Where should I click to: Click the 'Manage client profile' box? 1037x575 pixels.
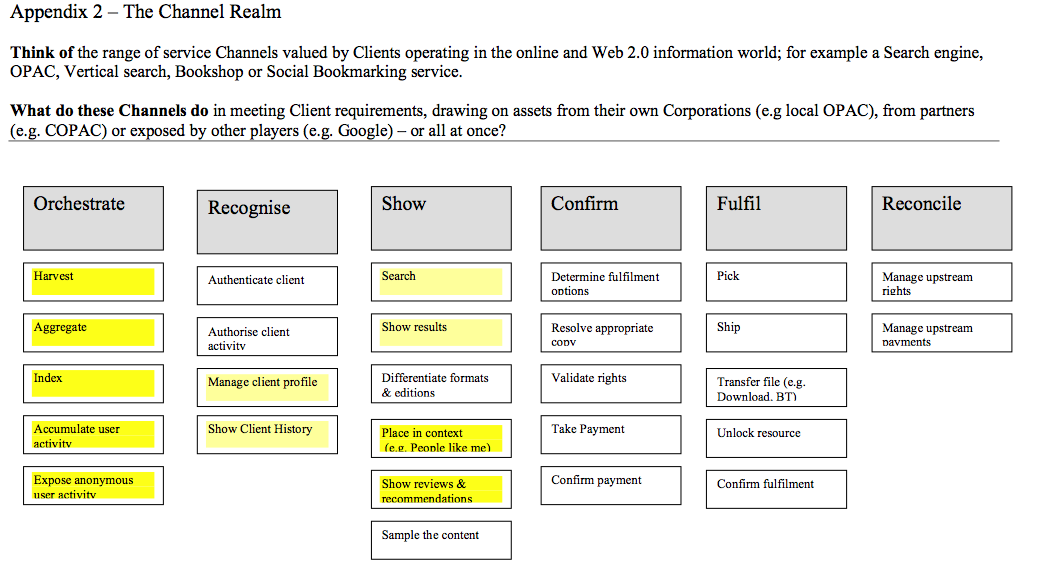(267, 388)
